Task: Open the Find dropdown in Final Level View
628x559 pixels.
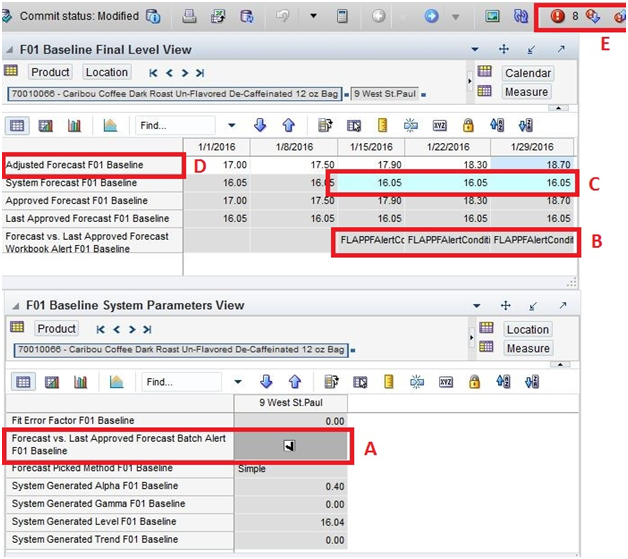Action: pos(231,125)
